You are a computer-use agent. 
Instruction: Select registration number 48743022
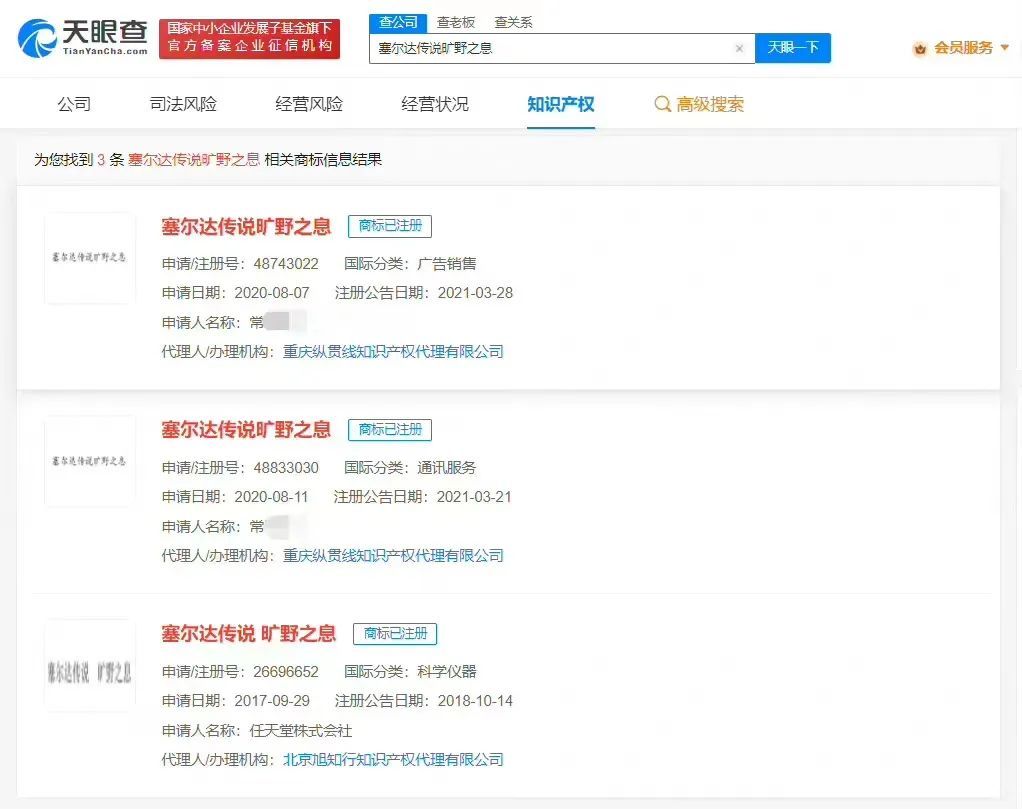[x=286, y=264]
